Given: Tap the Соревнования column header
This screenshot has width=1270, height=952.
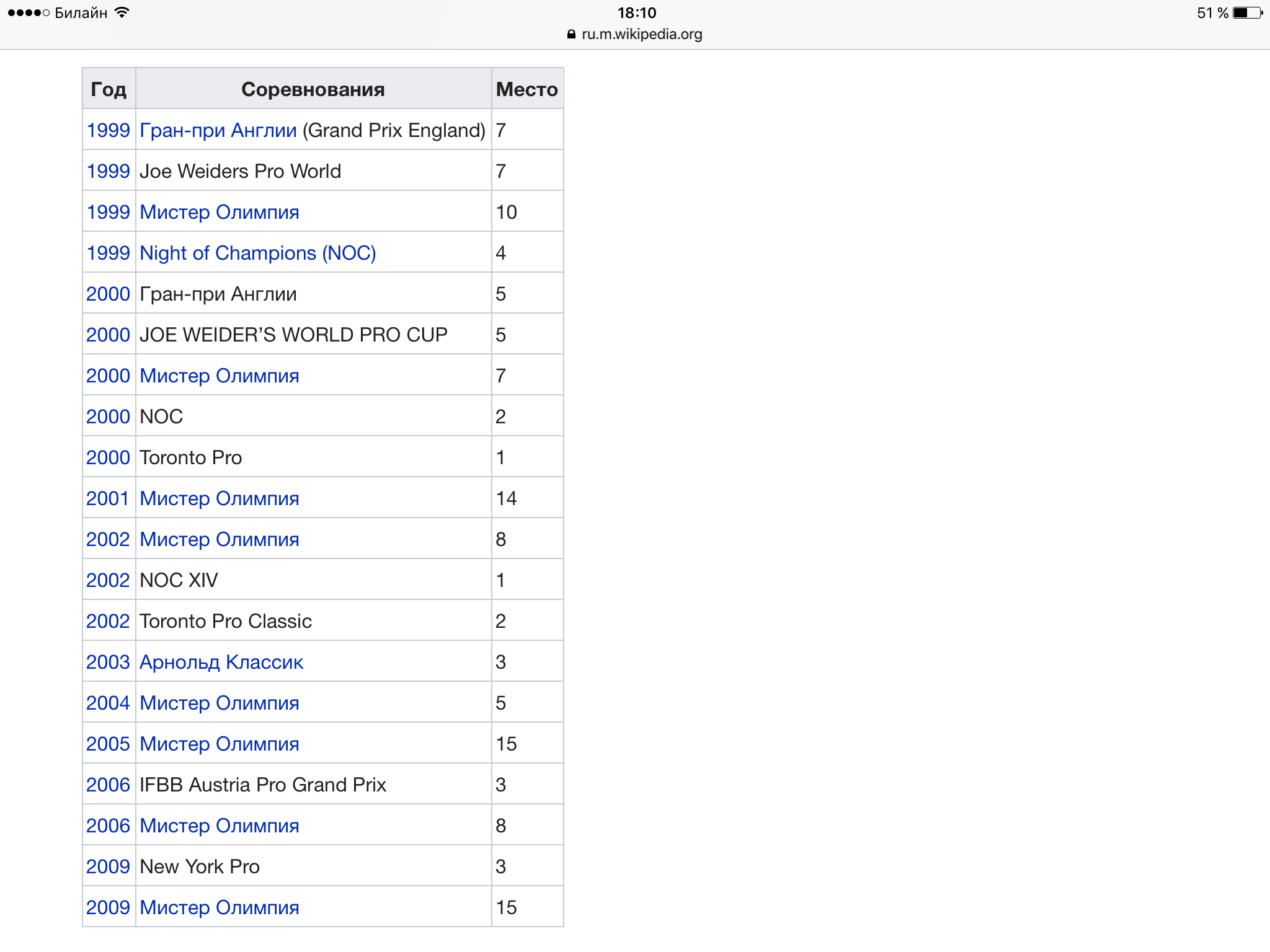Looking at the screenshot, I should click(x=313, y=90).
